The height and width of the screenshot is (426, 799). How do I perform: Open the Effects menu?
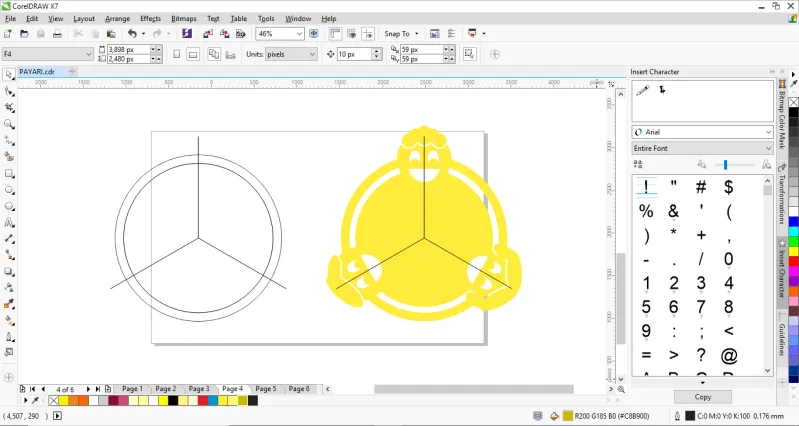(150, 18)
